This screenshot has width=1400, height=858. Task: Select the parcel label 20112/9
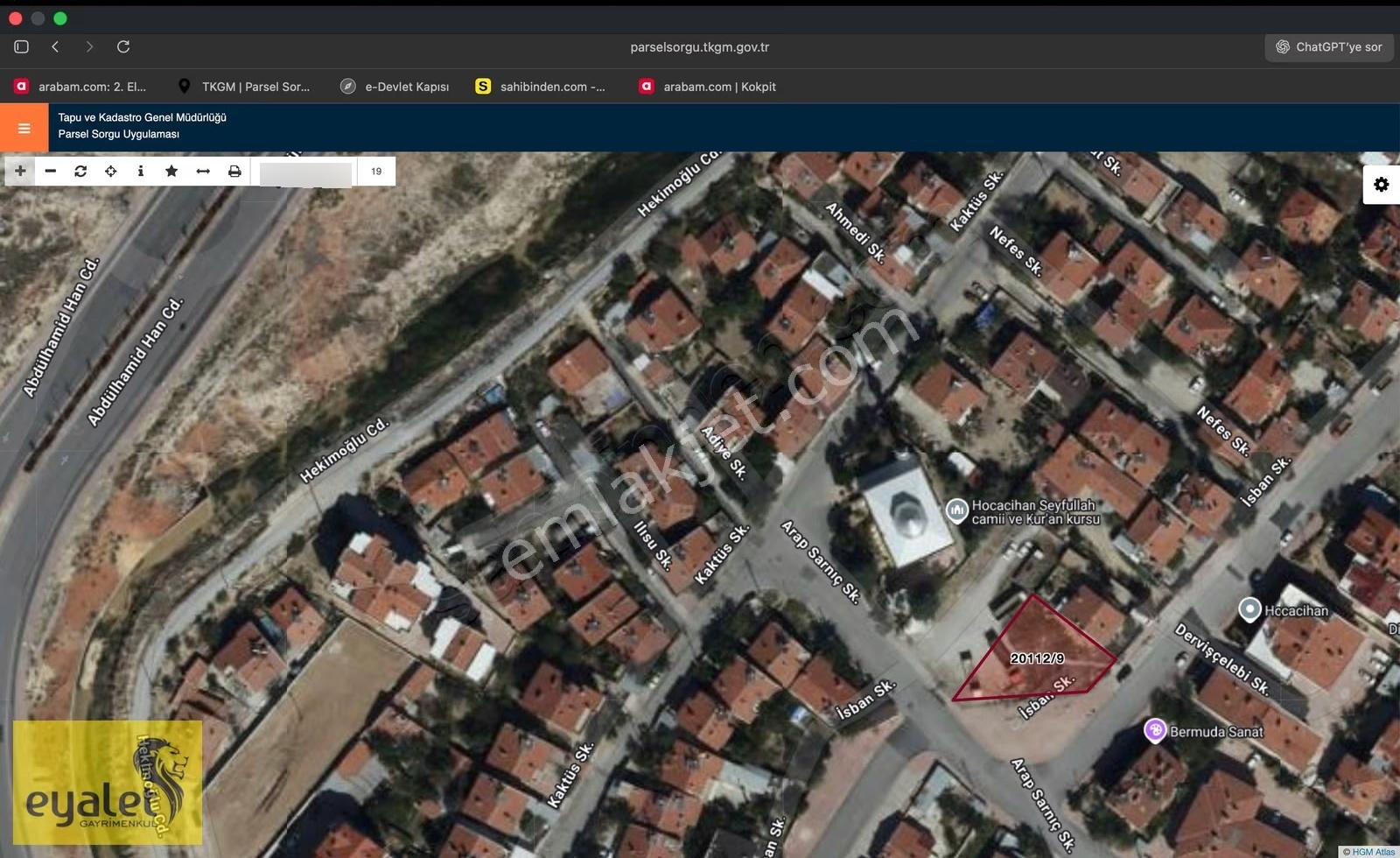click(x=1037, y=658)
